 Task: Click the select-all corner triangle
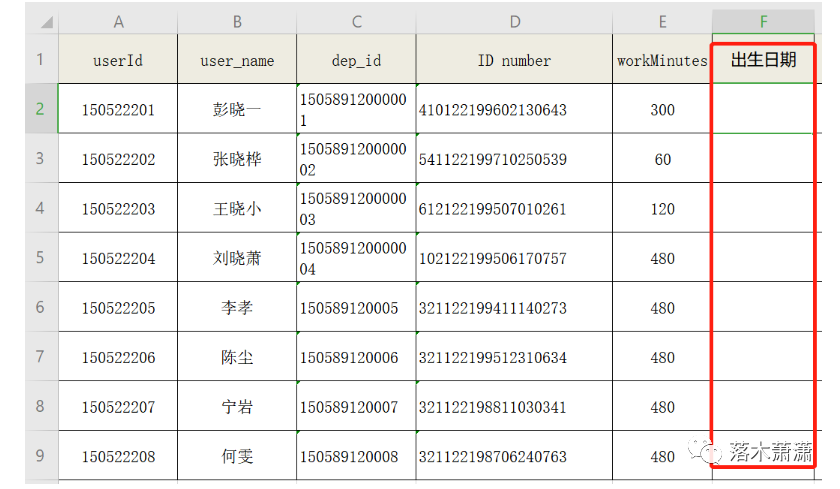[47, 22]
